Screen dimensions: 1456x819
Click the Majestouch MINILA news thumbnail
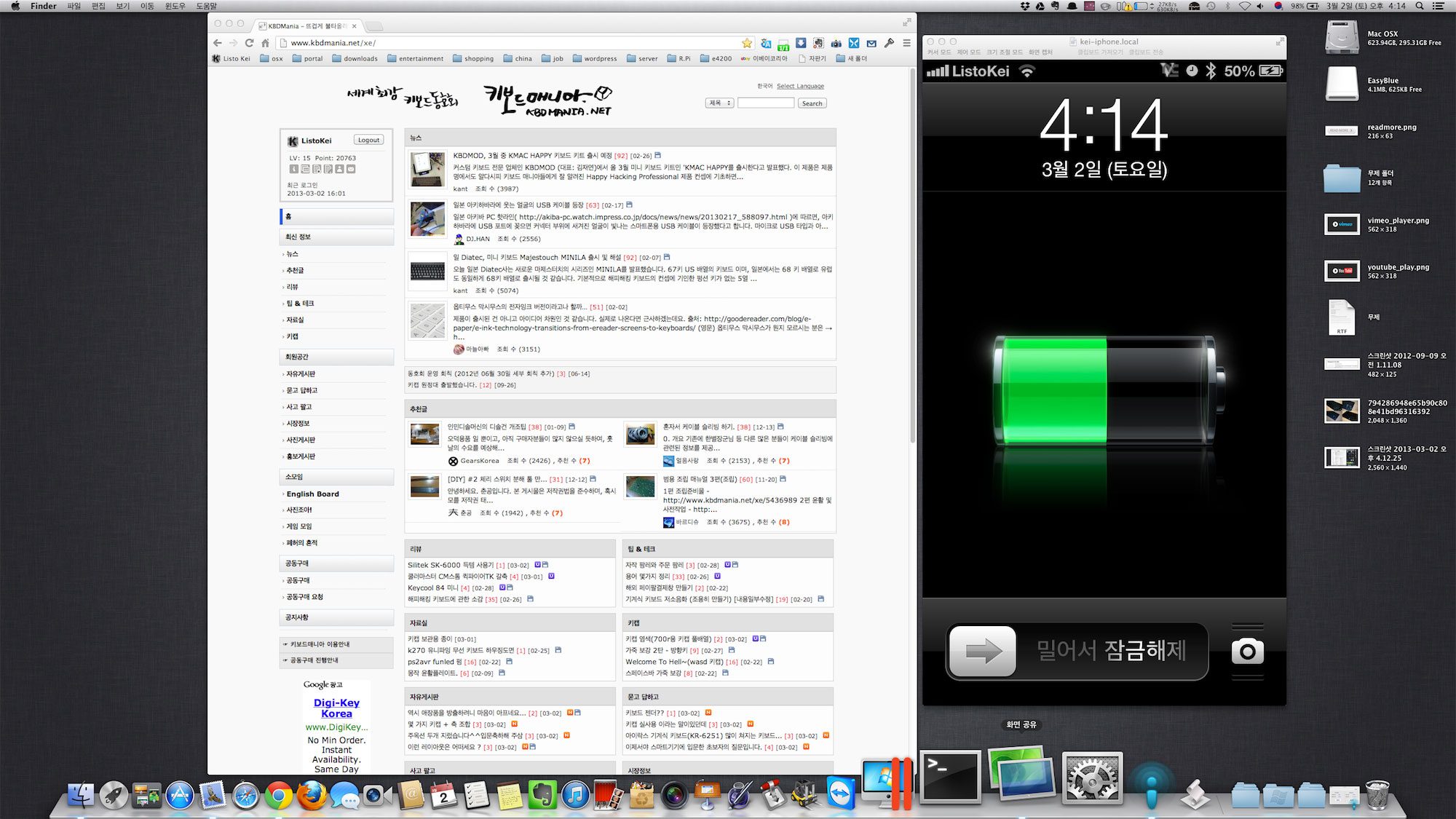pyautogui.click(x=427, y=272)
